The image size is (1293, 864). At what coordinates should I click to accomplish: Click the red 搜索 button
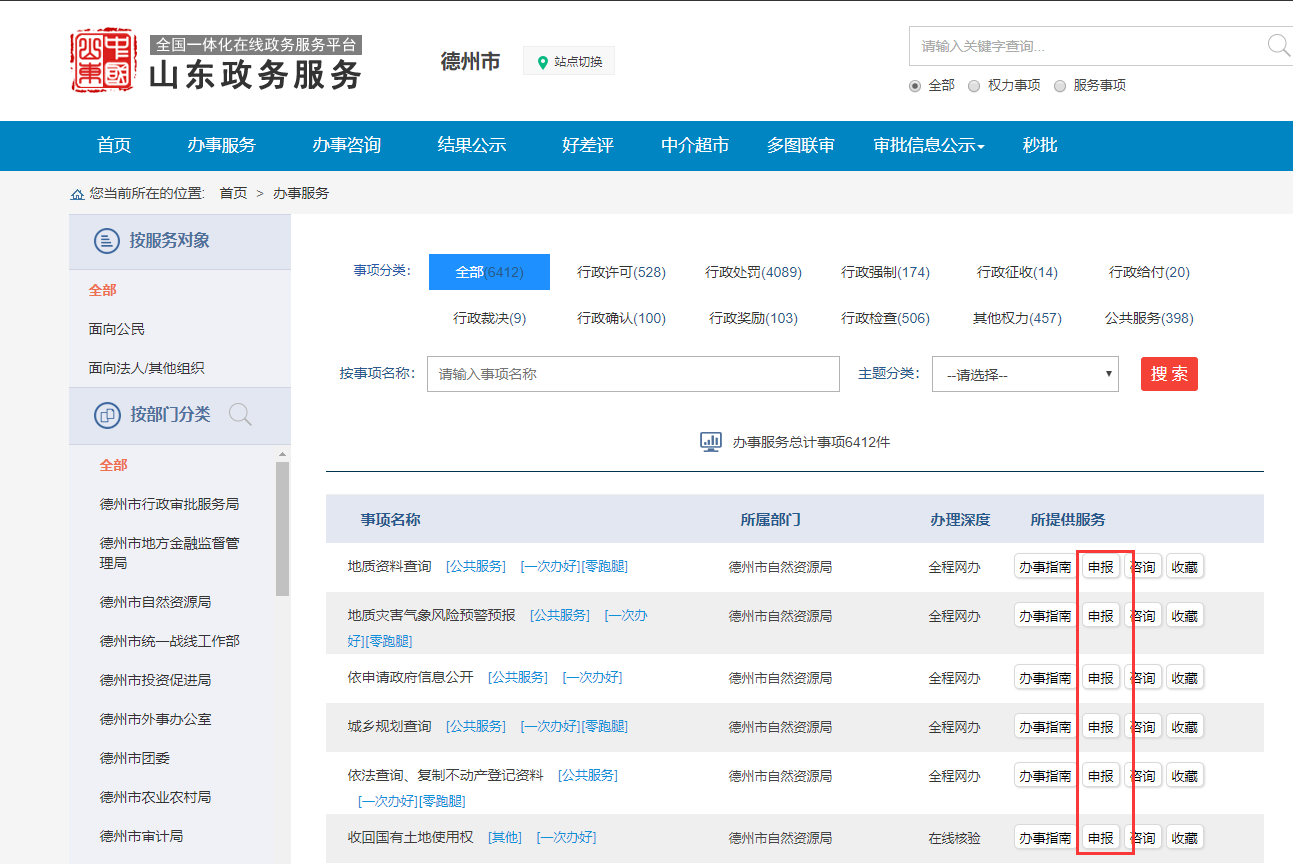[x=1168, y=374]
